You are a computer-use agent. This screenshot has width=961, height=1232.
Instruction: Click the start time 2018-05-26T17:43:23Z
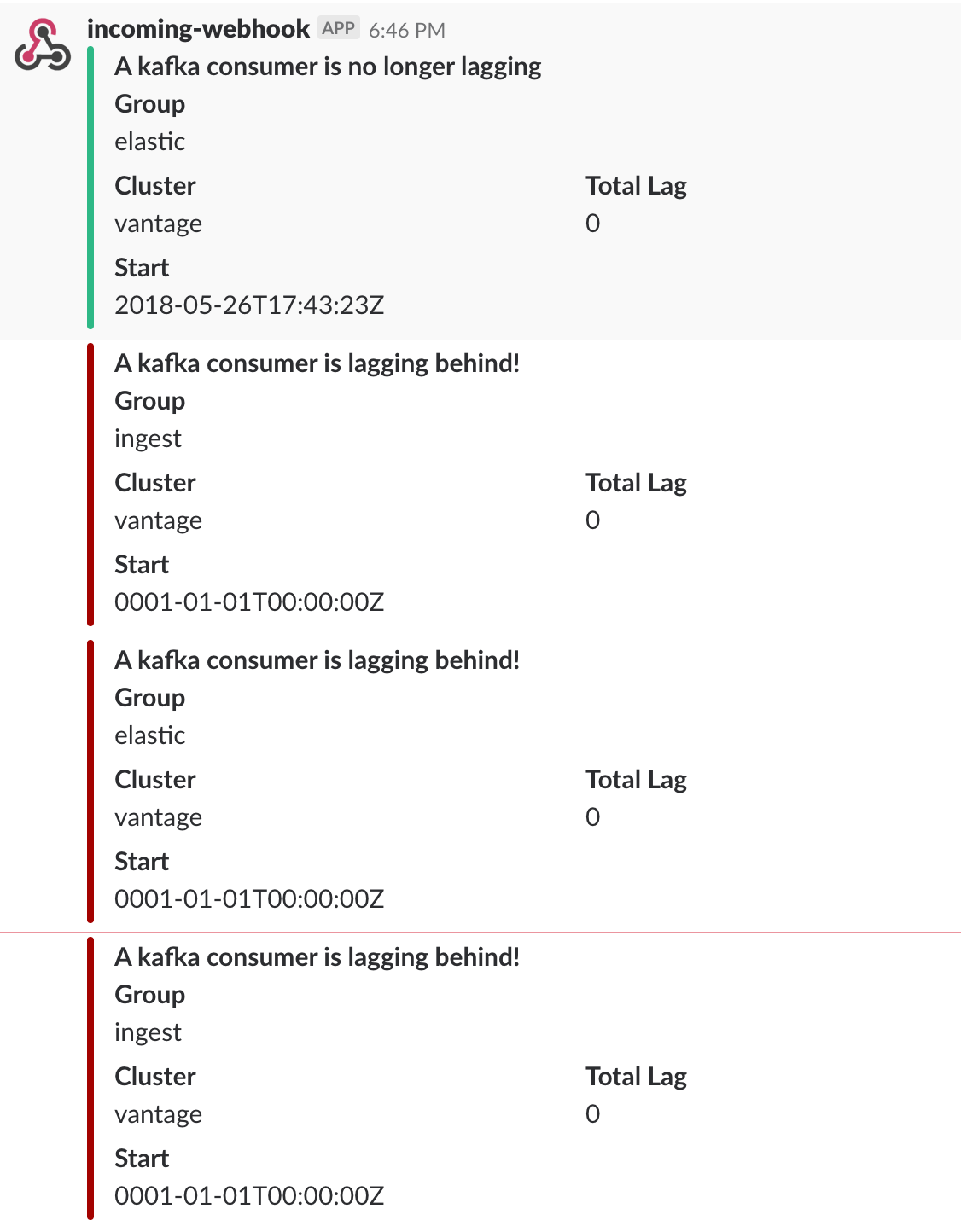pos(249,305)
